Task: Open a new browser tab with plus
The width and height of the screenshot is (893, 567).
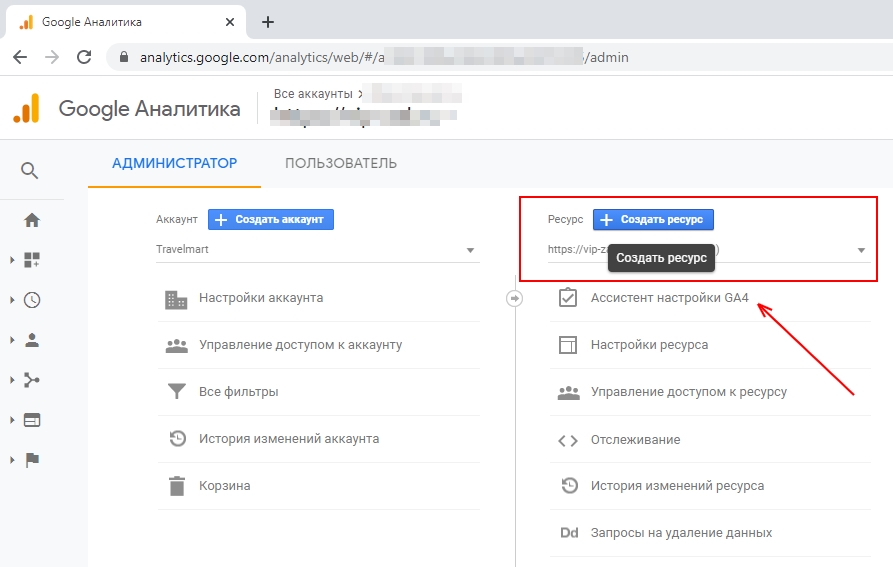Action: coord(268,22)
